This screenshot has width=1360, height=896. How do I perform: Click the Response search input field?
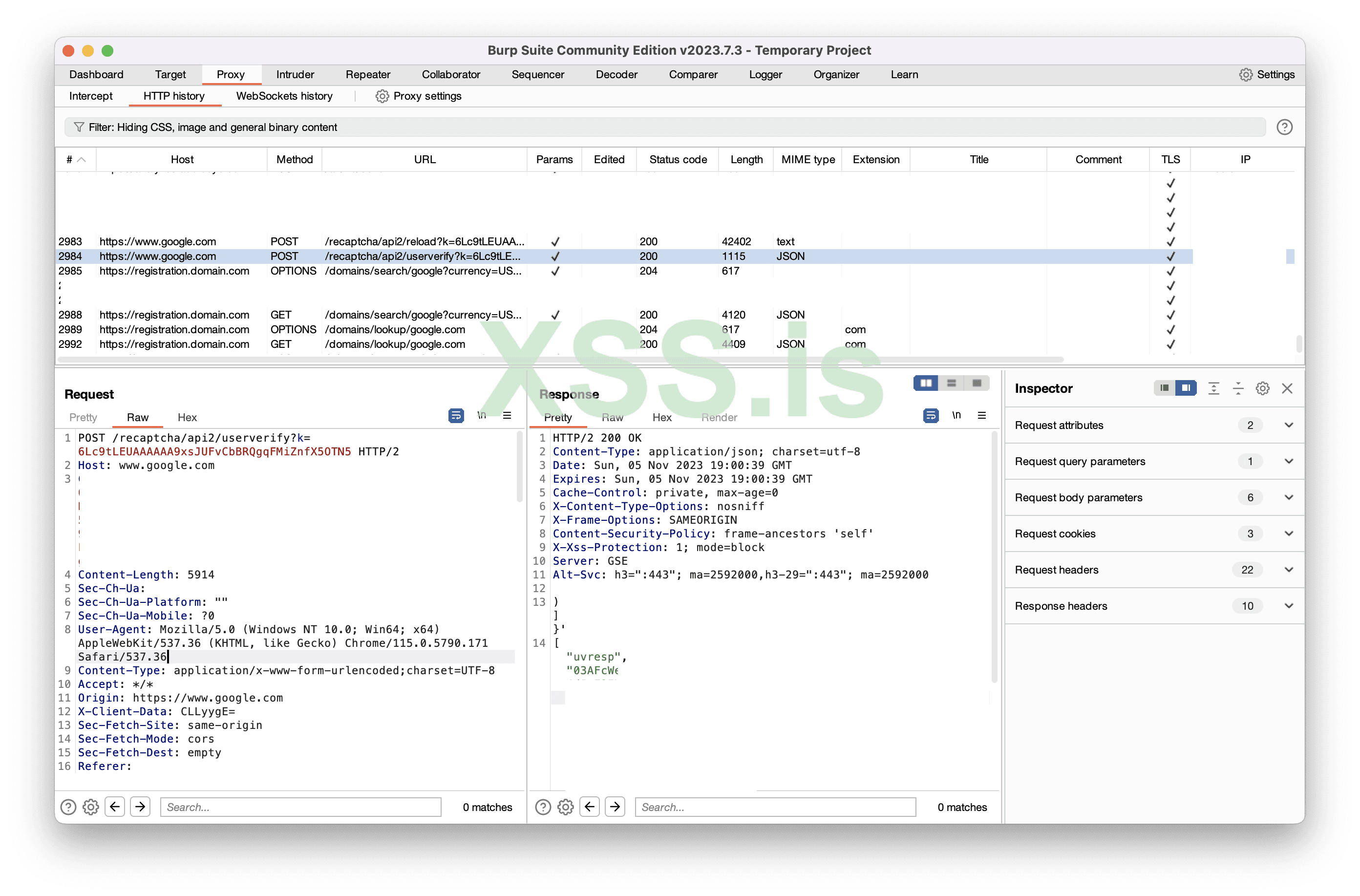[x=774, y=807]
